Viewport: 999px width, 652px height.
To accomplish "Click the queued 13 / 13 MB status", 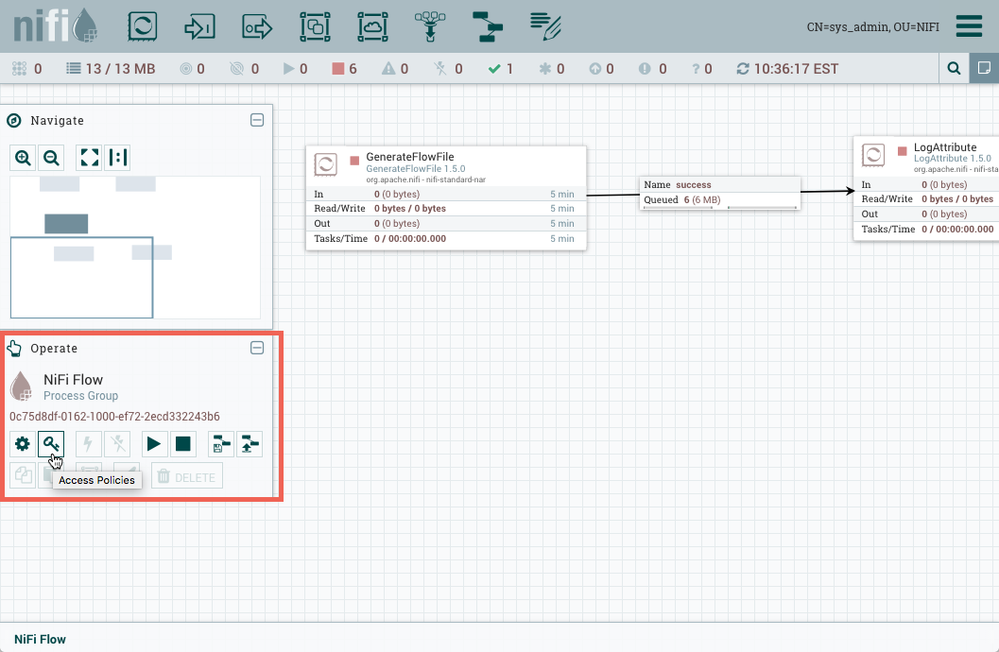I will tap(111, 69).
